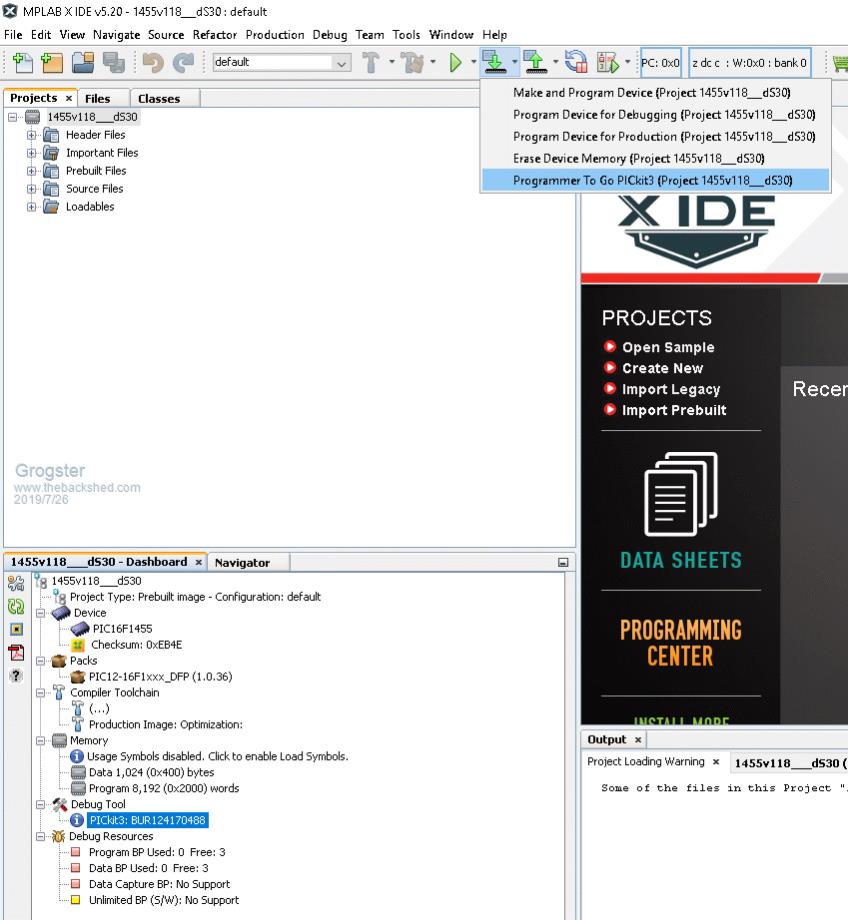Click the New Project toolbar icon
The height and width of the screenshot is (920, 848).
click(52, 62)
